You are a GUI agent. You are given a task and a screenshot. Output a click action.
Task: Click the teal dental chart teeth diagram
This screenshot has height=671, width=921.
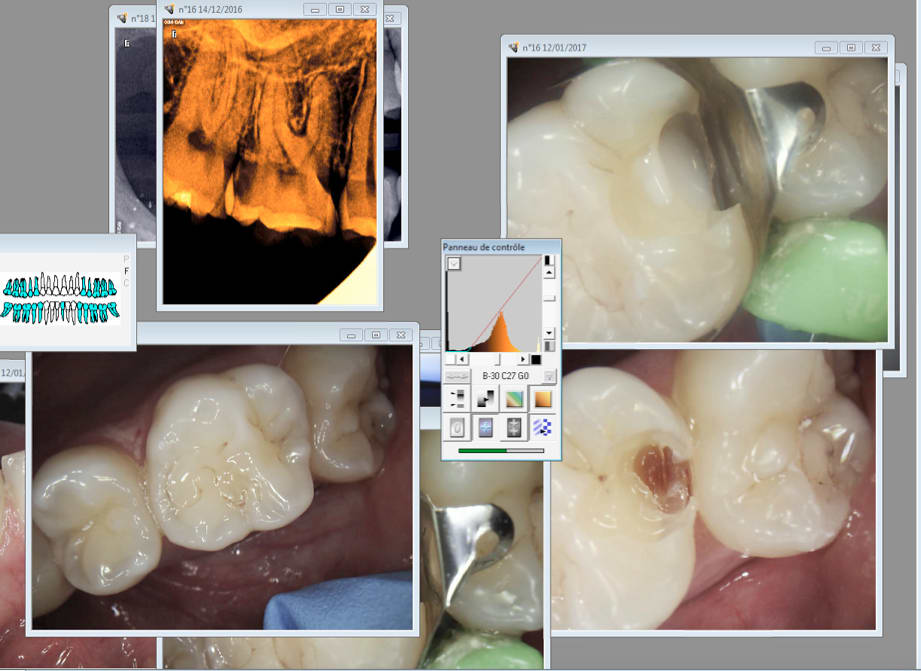pos(62,298)
